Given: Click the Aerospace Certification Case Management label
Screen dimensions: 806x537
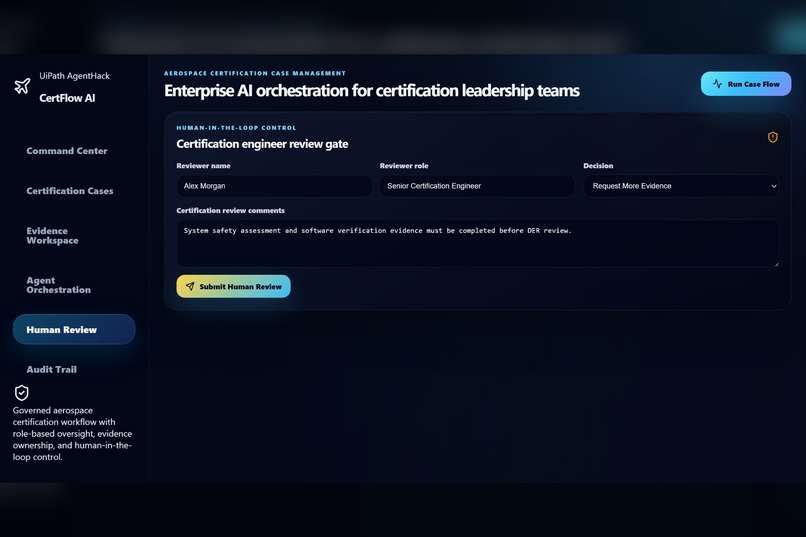Looking at the screenshot, I should 255,73.
